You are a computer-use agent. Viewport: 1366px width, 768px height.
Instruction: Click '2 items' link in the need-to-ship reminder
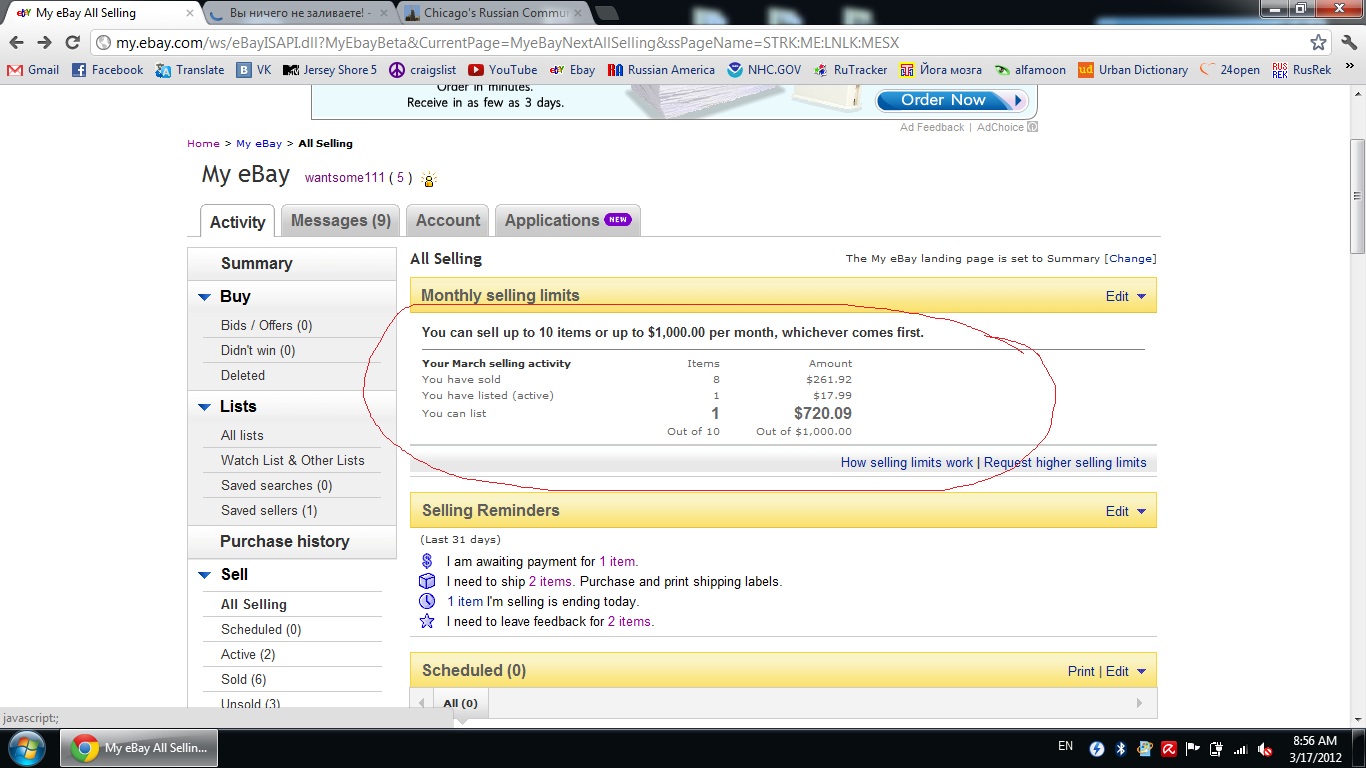point(551,582)
